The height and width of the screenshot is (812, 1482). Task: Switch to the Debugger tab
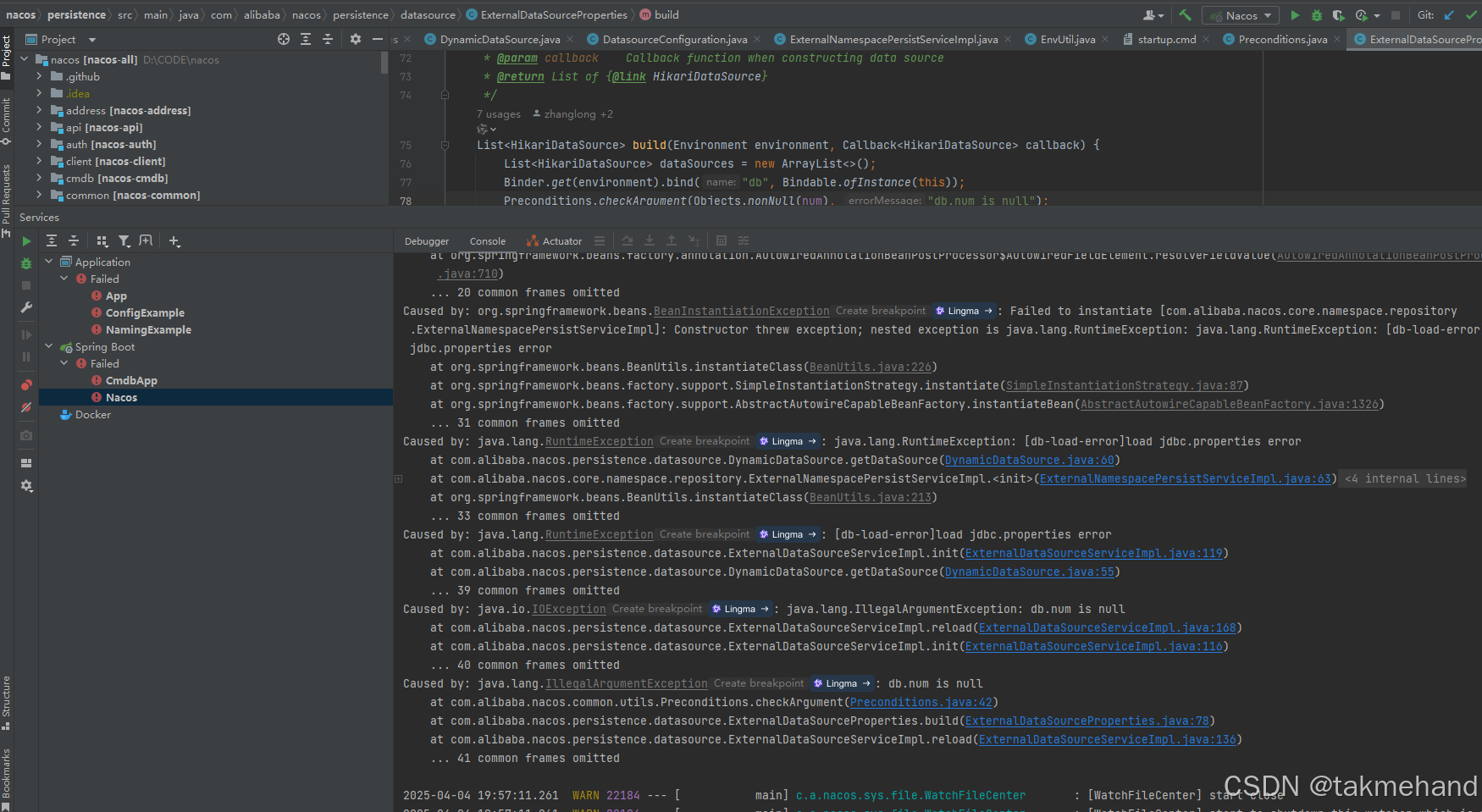click(427, 241)
